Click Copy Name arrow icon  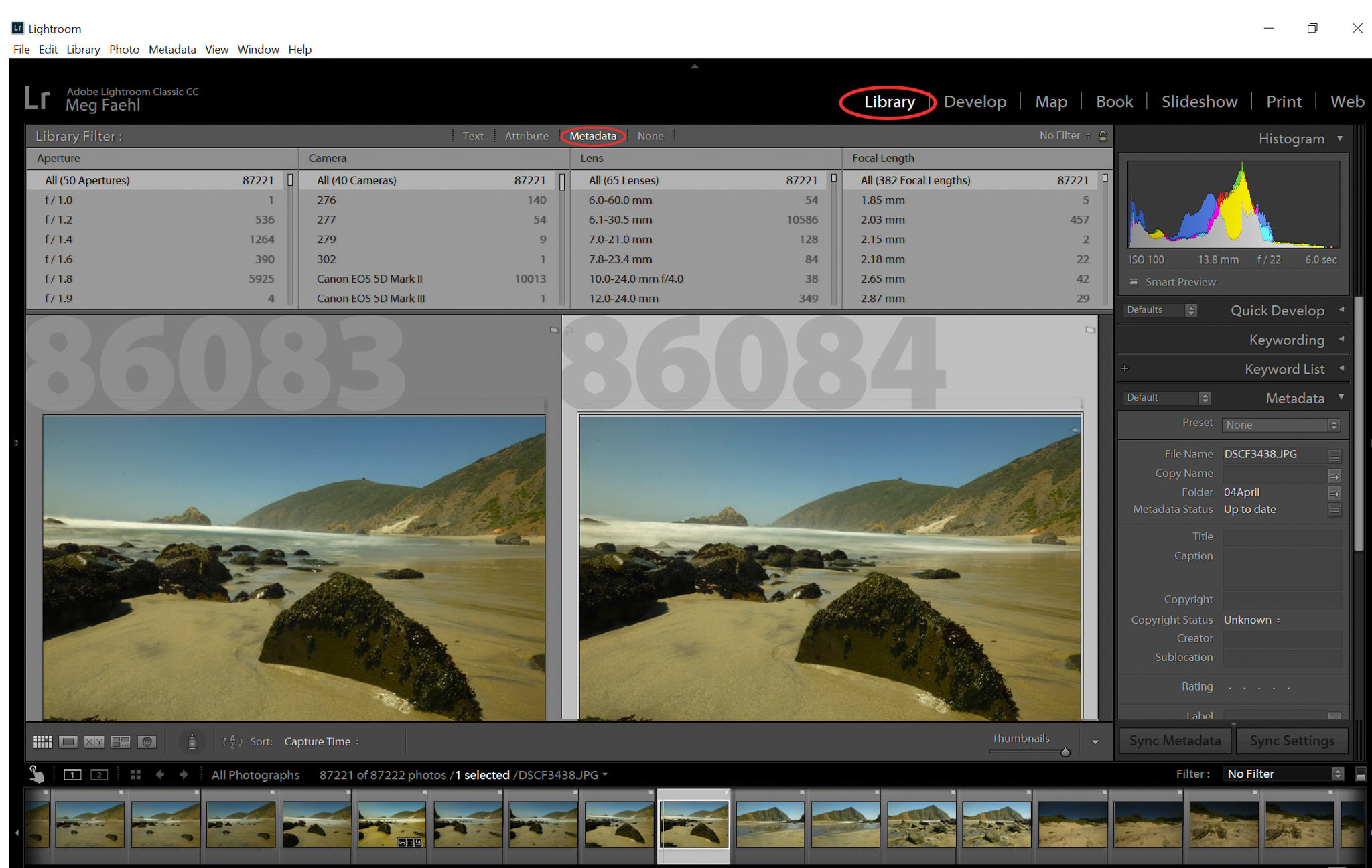tap(1334, 475)
